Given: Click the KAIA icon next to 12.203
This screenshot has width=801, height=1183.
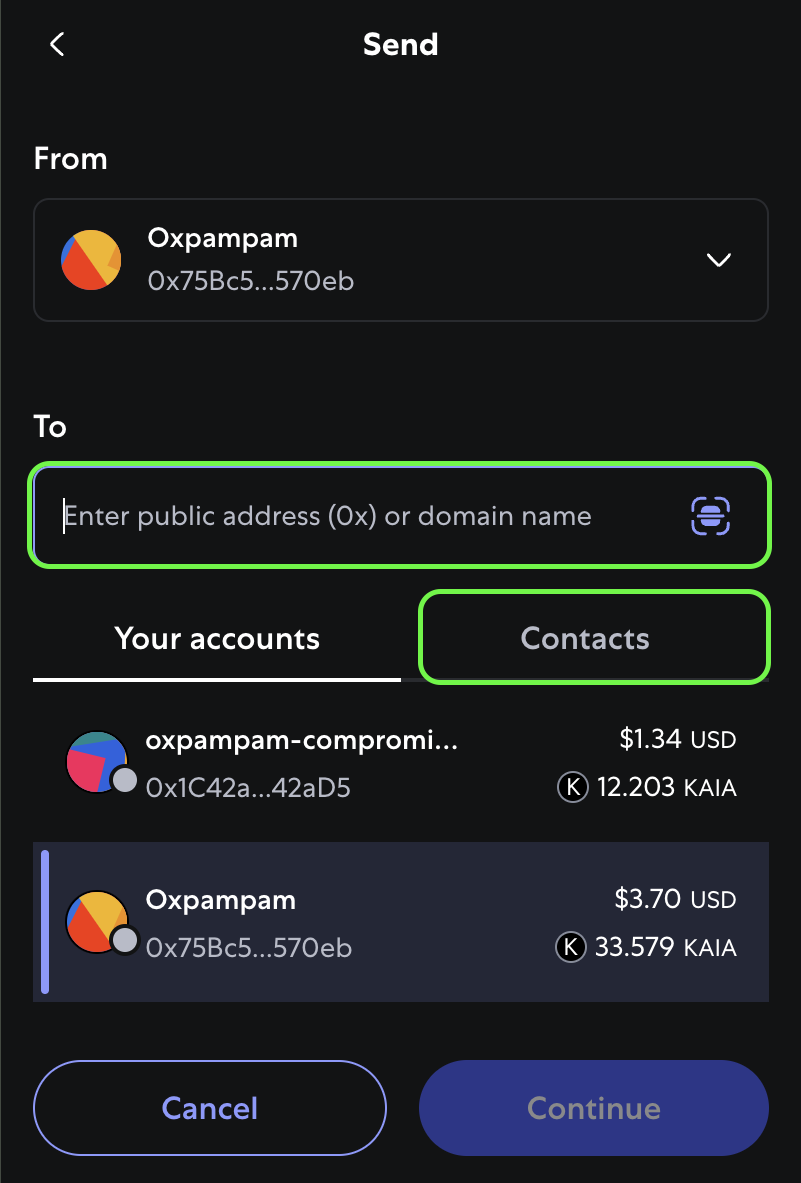Looking at the screenshot, I should 572,787.
